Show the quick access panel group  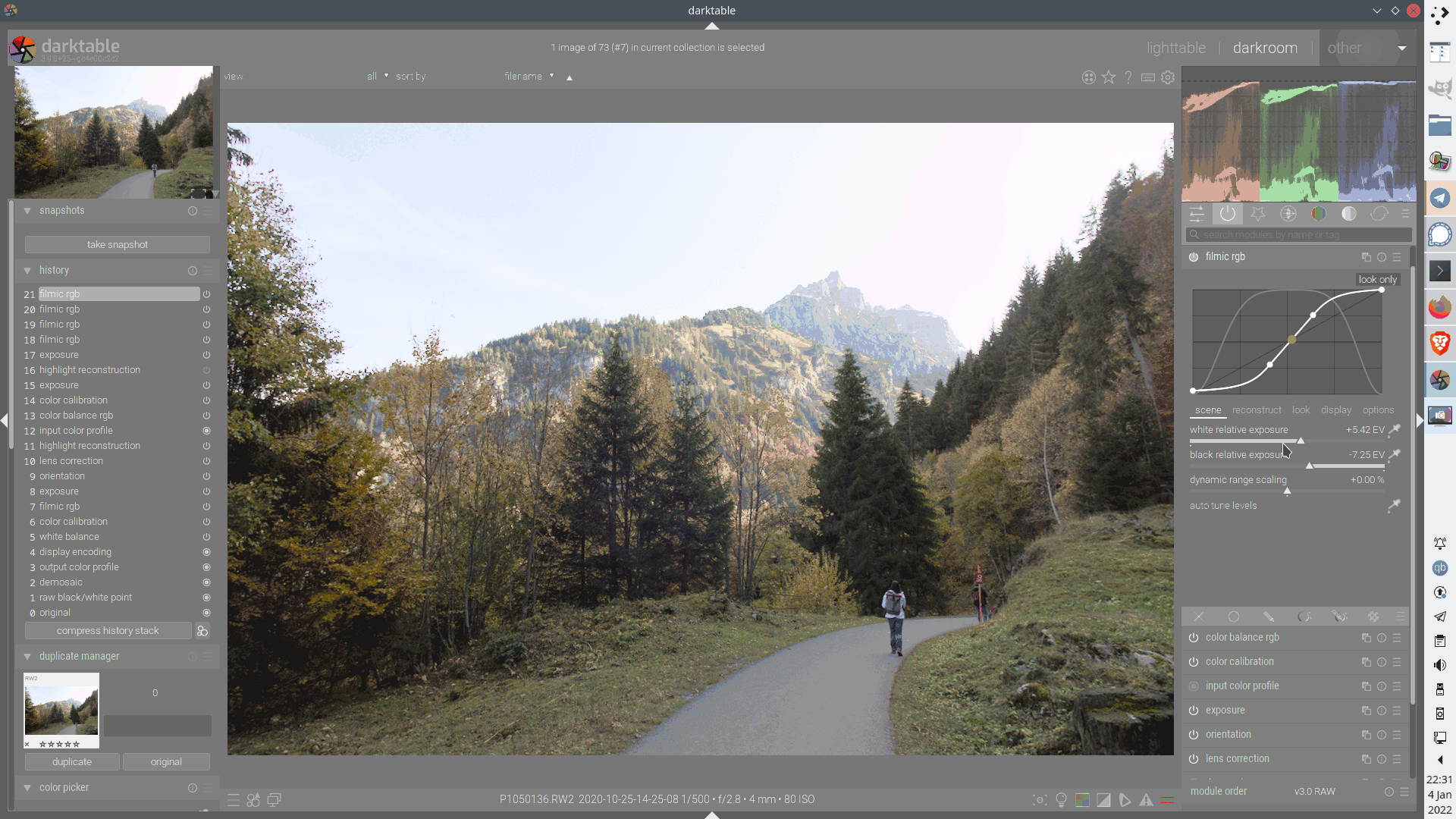point(1197,214)
